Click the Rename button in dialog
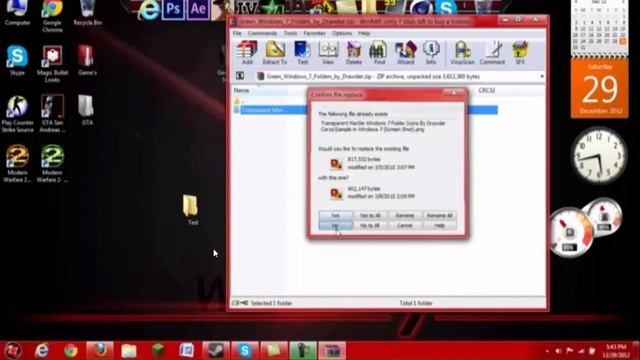The image size is (640, 360). (x=404, y=215)
